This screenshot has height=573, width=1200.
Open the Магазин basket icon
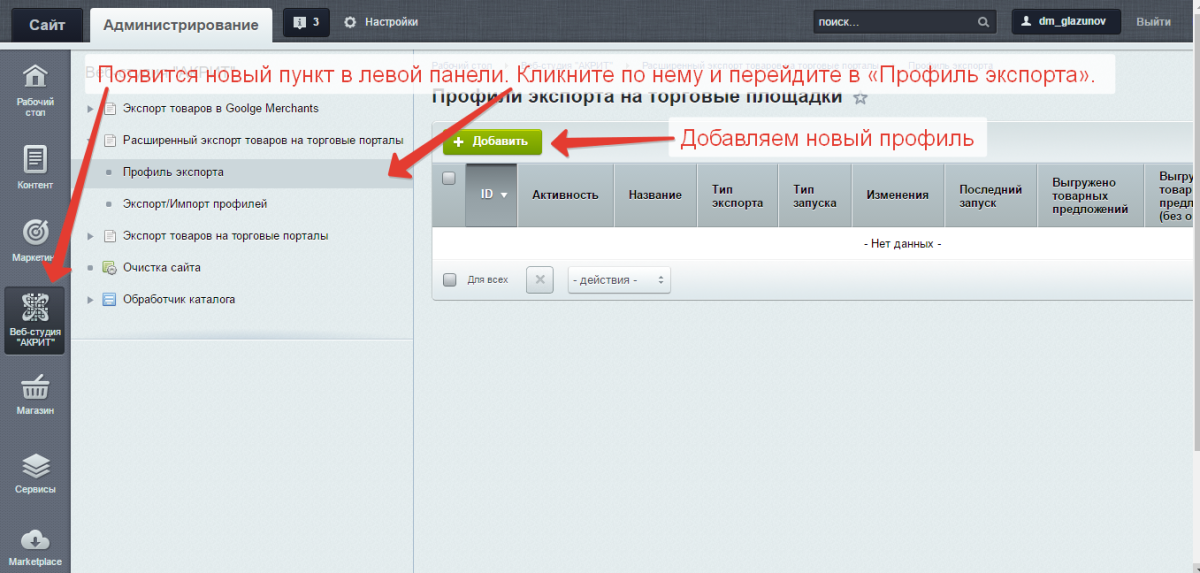pyautogui.click(x=35, y=393)
